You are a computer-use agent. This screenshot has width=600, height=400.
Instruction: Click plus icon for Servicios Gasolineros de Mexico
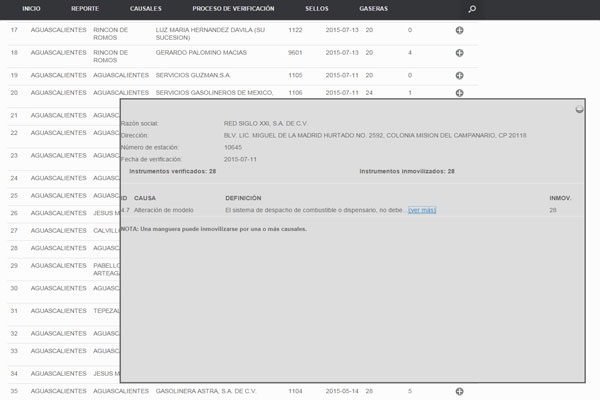click(459, 92)
